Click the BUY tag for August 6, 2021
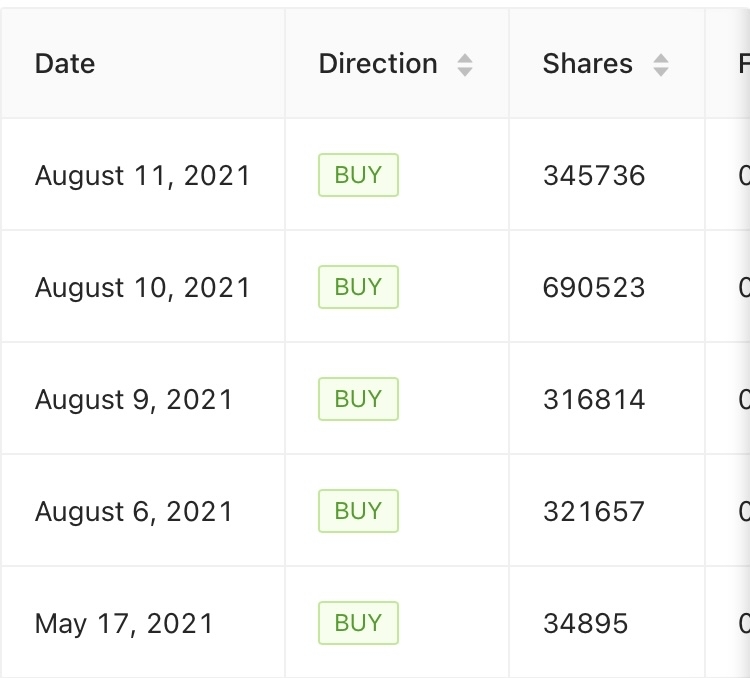The image size is (750, 678). (x=358, y=511)
